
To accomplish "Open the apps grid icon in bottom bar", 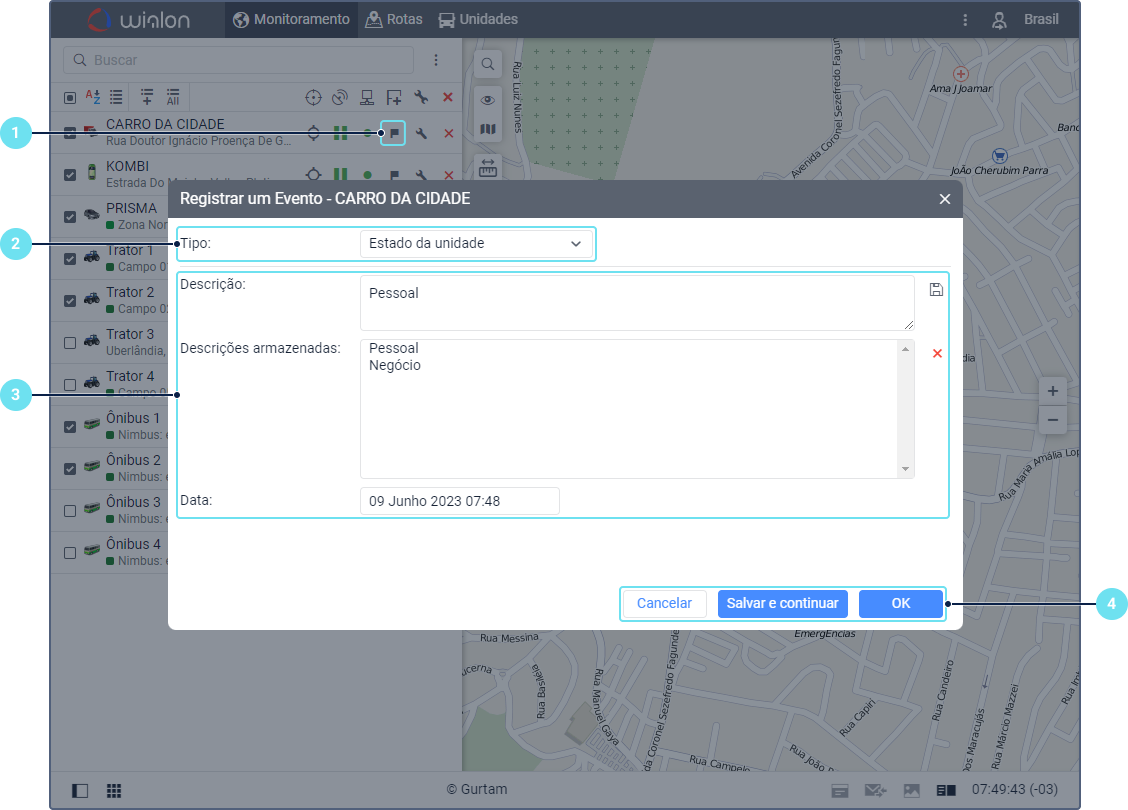I will point(114,790).
